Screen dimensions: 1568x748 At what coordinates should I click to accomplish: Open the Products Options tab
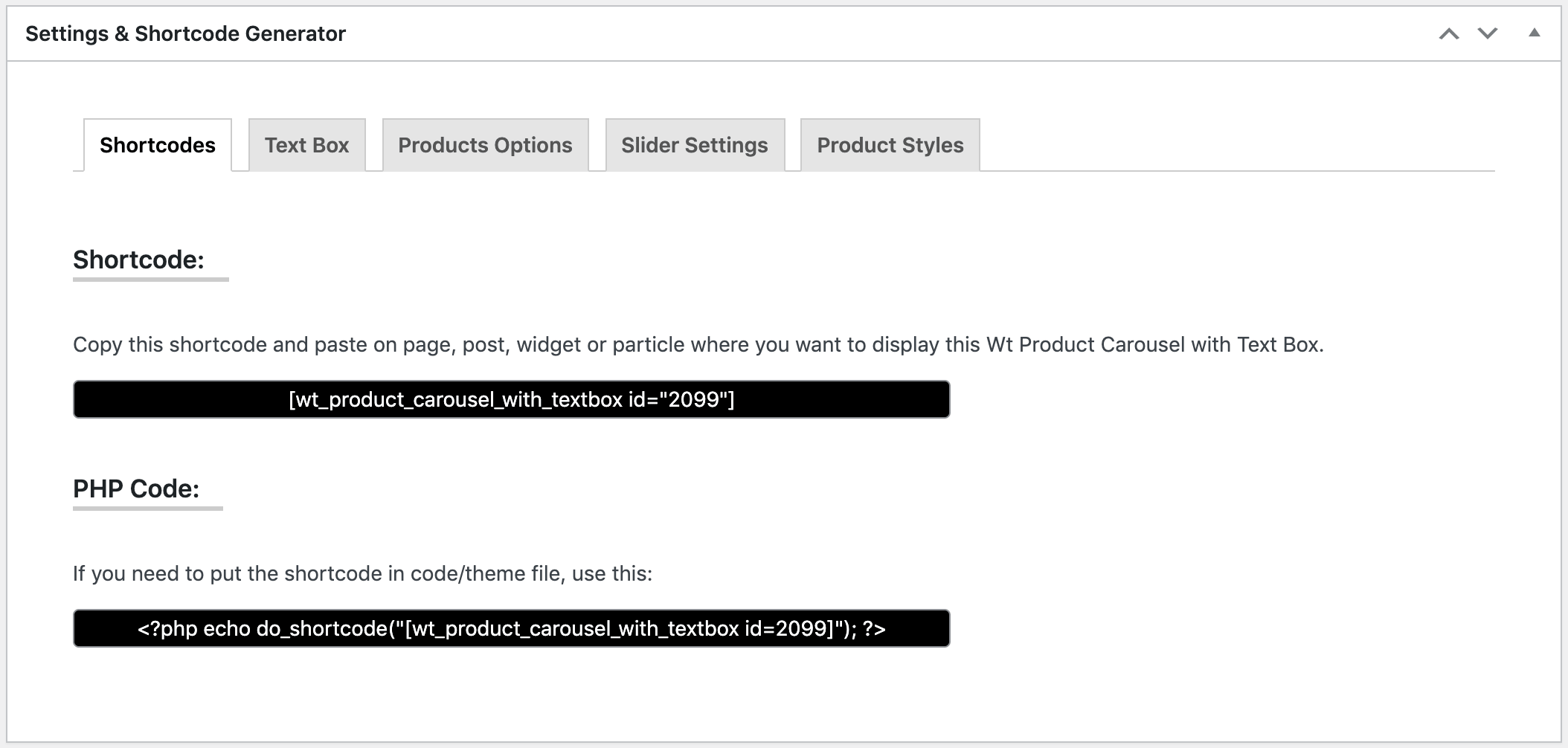pos(485,145)
